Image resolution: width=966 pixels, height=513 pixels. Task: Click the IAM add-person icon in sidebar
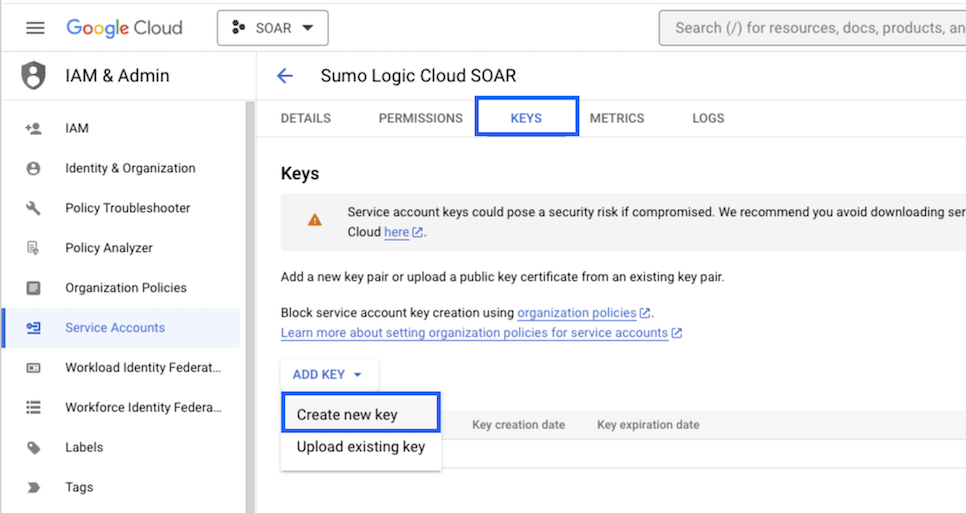(34, 128)
